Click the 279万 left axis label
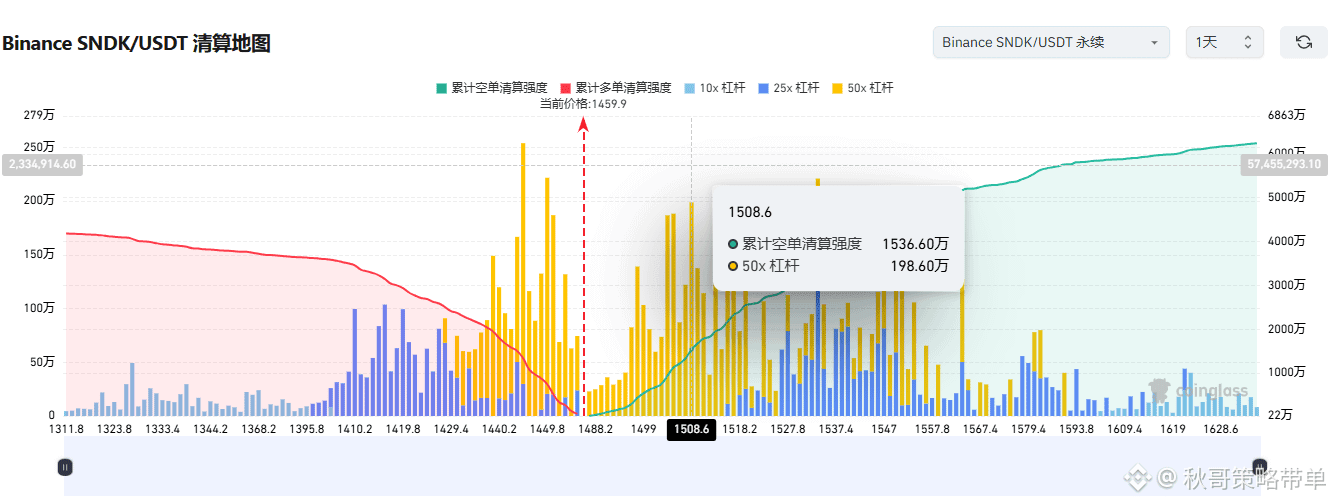Viewport: 1334px width, 504px height. pos(40,116)
